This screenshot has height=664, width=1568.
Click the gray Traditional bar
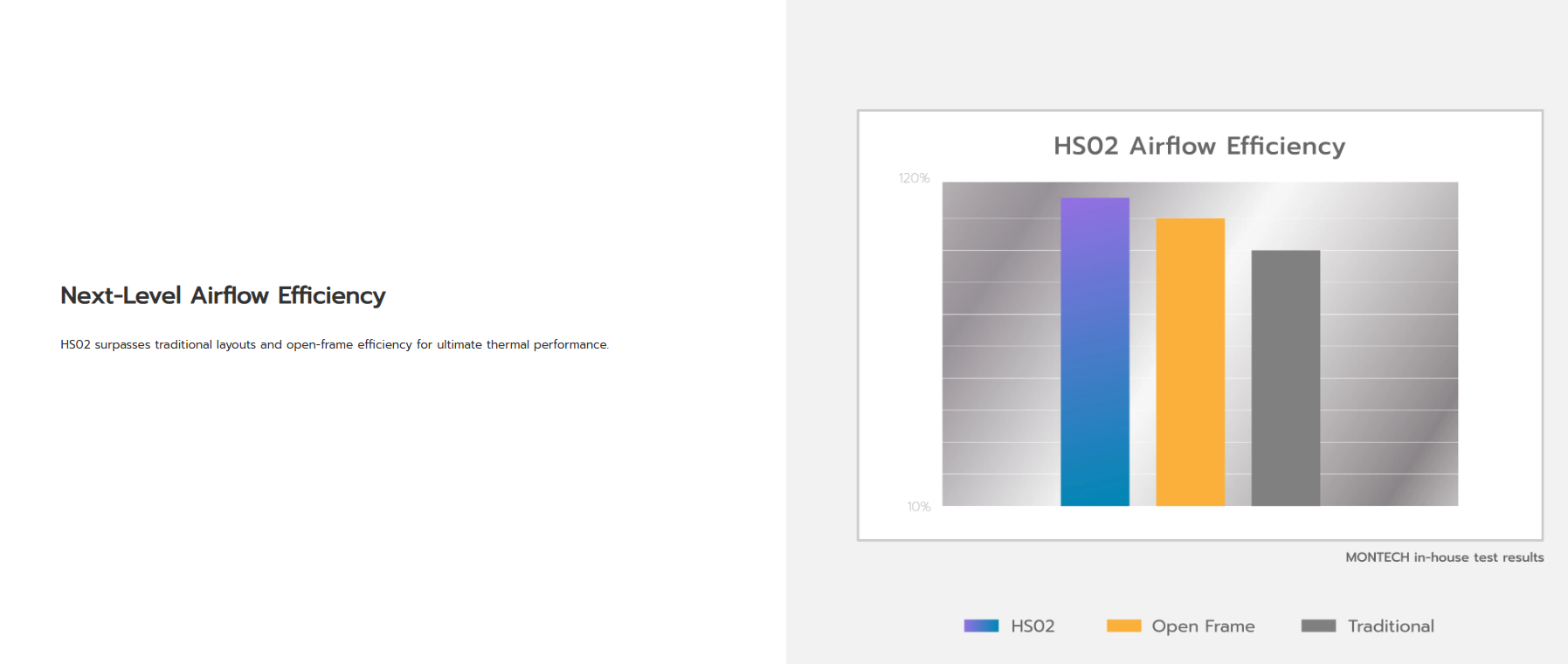pos(1285,378)
